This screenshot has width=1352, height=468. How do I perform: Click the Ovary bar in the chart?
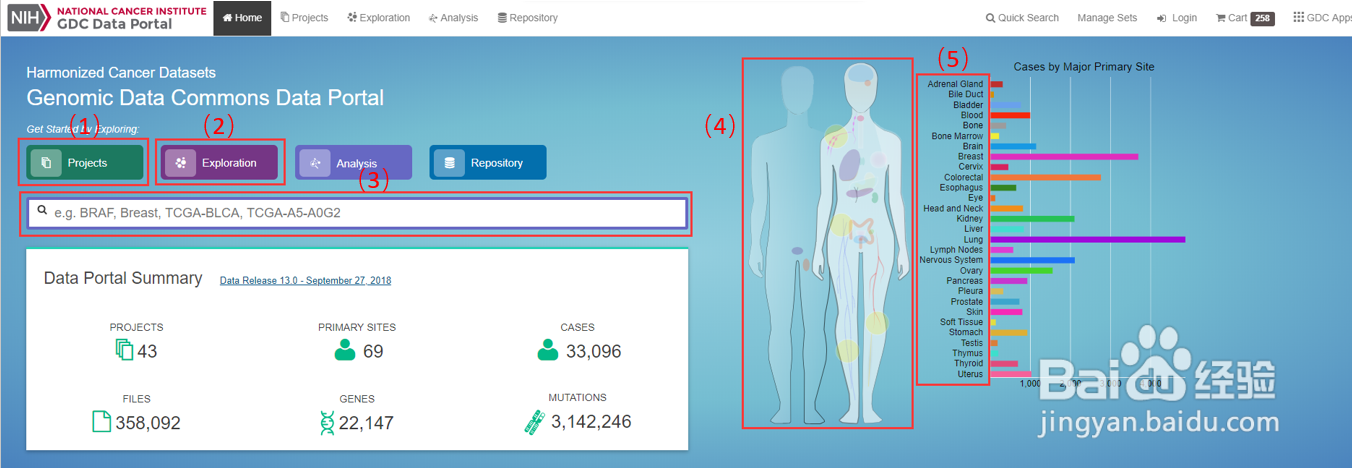coord(1021,271)
